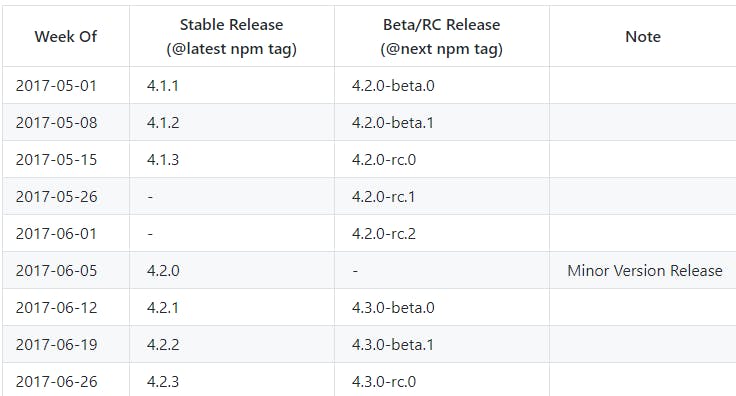Select the 4.3.0-beta.0 cell

[x=442, y=307]
